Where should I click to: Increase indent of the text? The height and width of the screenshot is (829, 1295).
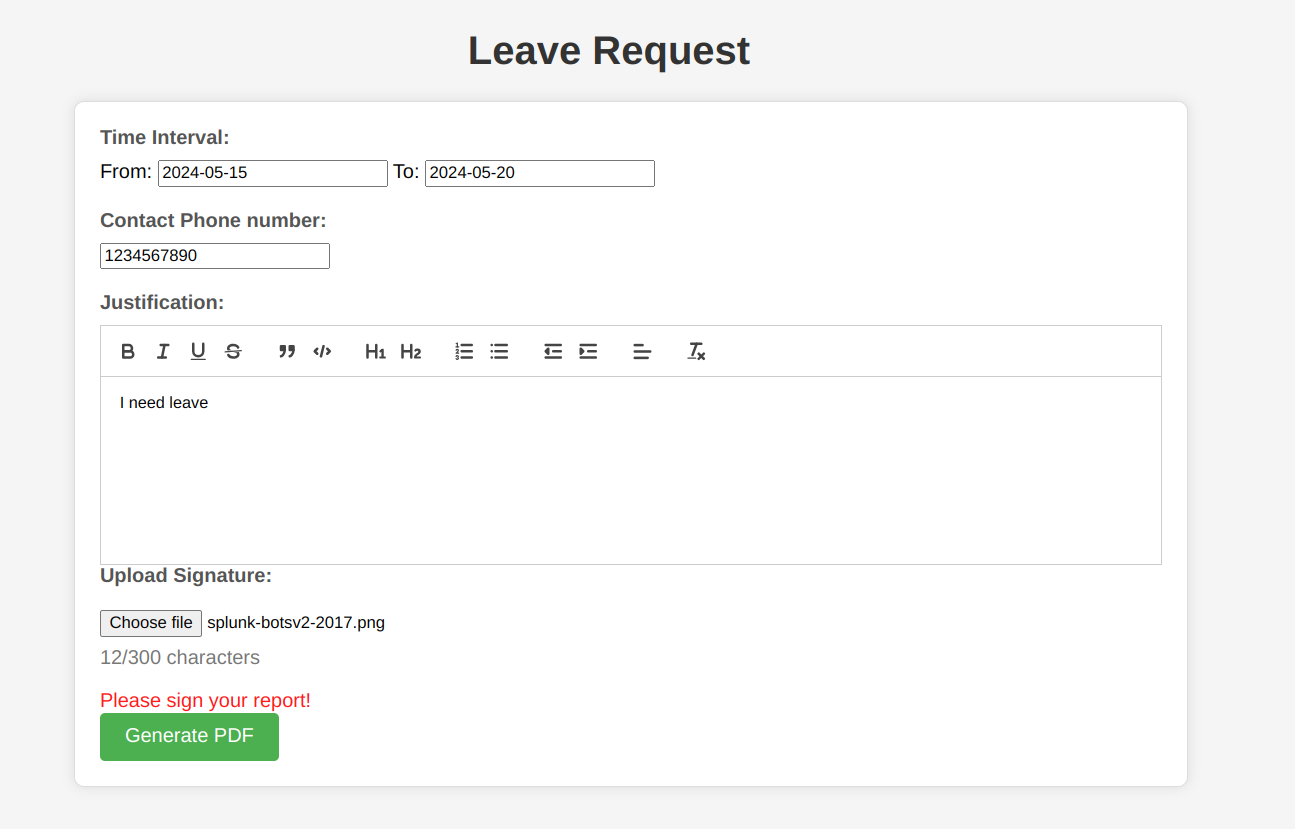coord(588,351)
